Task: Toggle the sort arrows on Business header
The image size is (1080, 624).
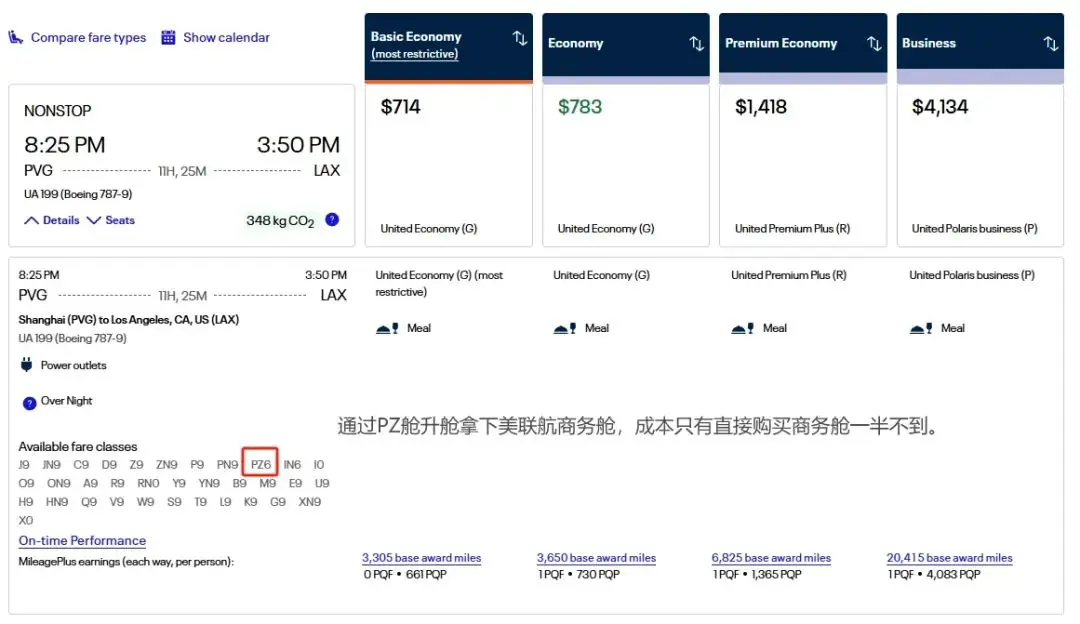Action: (x=1050, y=44)
